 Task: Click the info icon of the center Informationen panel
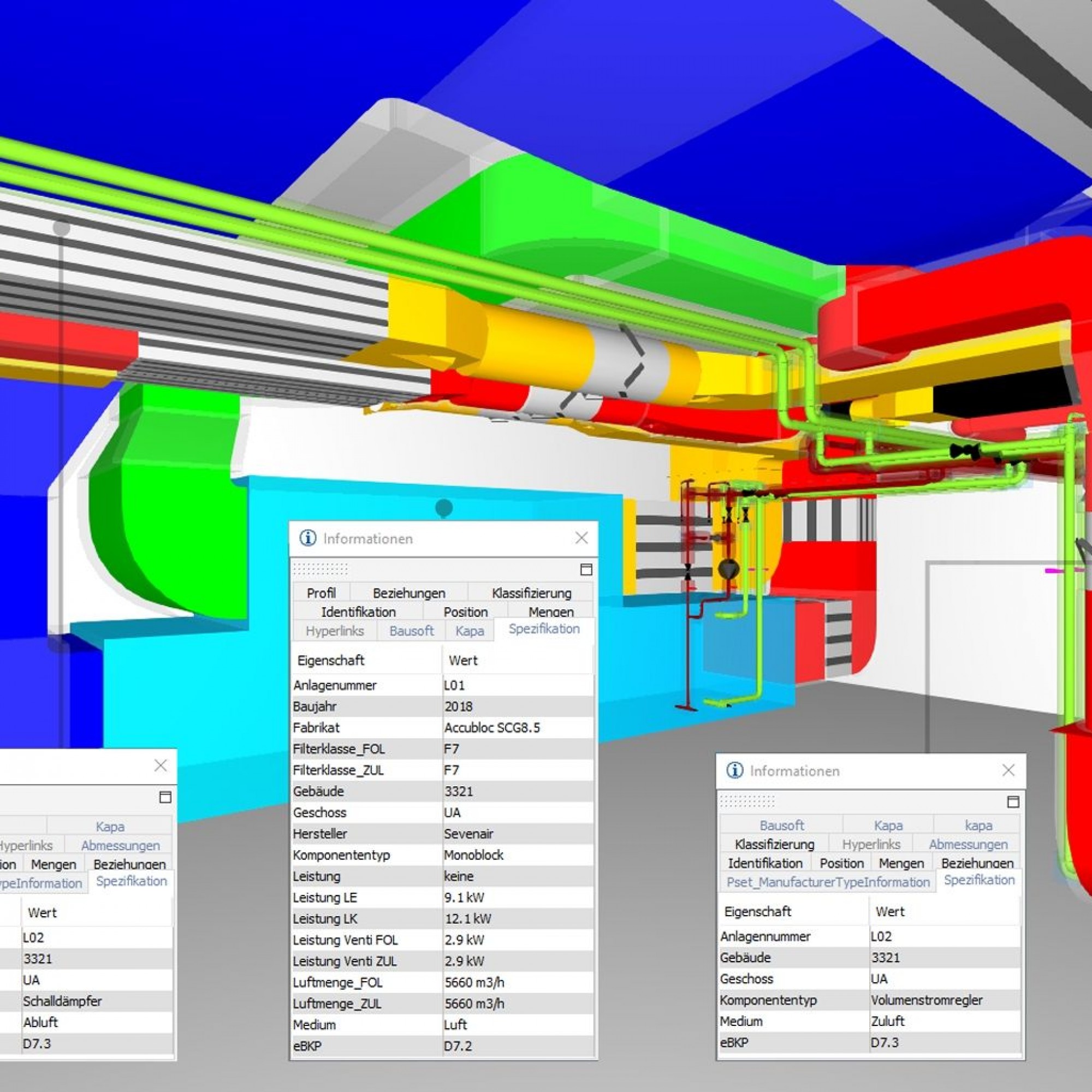point(307,538)
